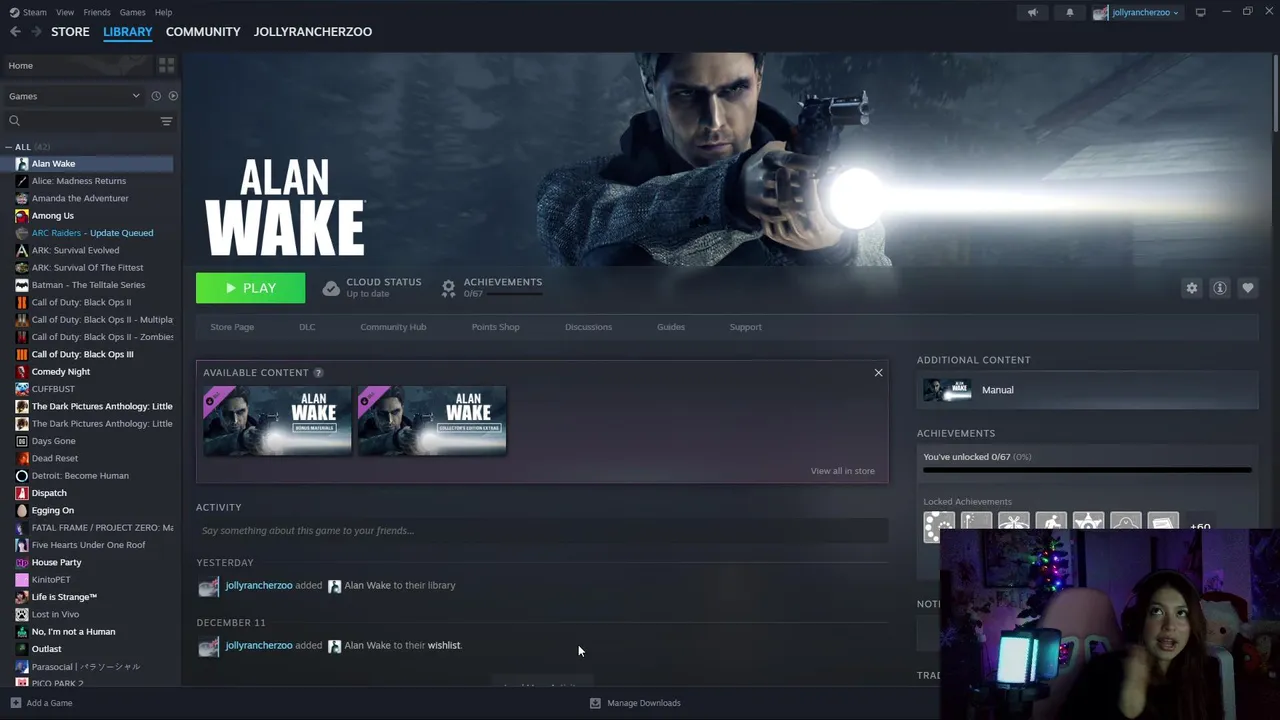Open the Games menu
Screen dimensions: 1280x720
[x=132, y=12]
